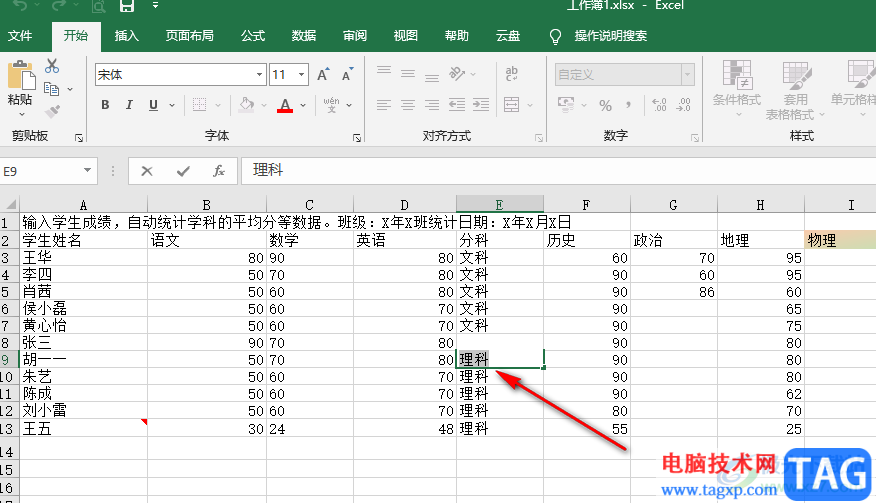Click the Copy icon
The height and width of the screenshot is (503, 876).
coord(51,89)
